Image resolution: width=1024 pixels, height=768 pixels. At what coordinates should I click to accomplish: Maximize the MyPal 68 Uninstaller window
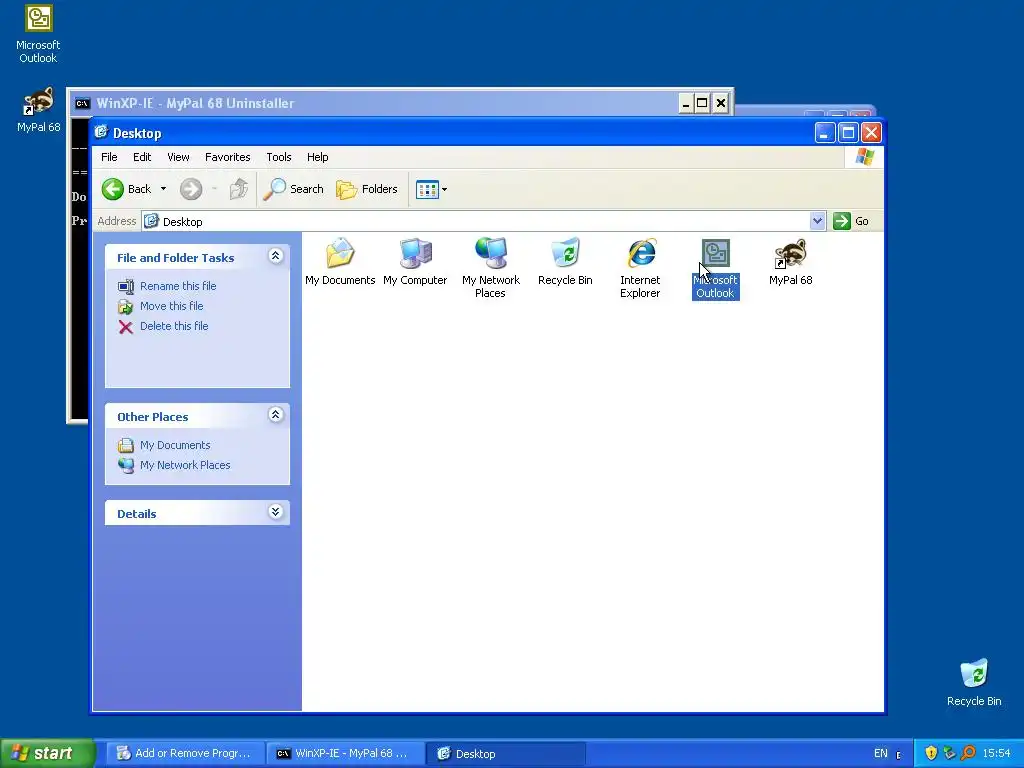click(703, 103)
